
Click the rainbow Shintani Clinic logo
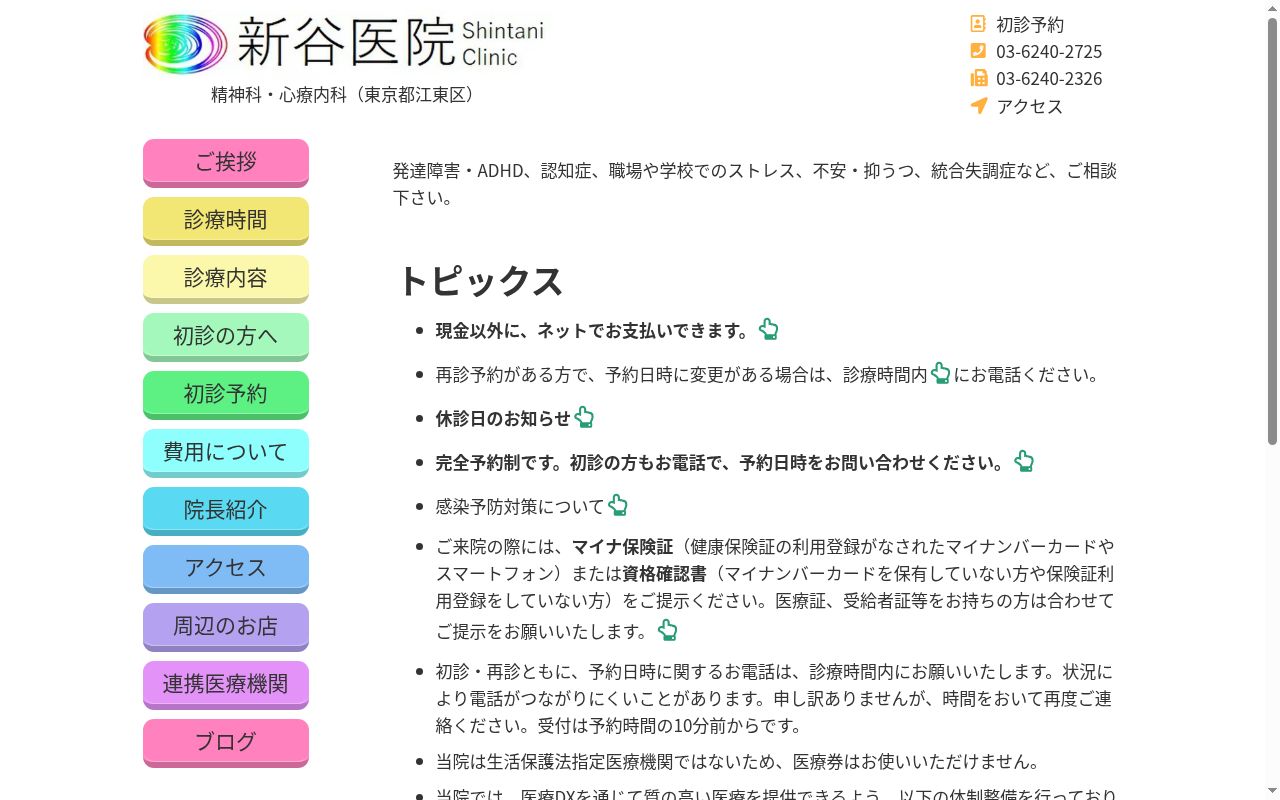click(186, 44)
